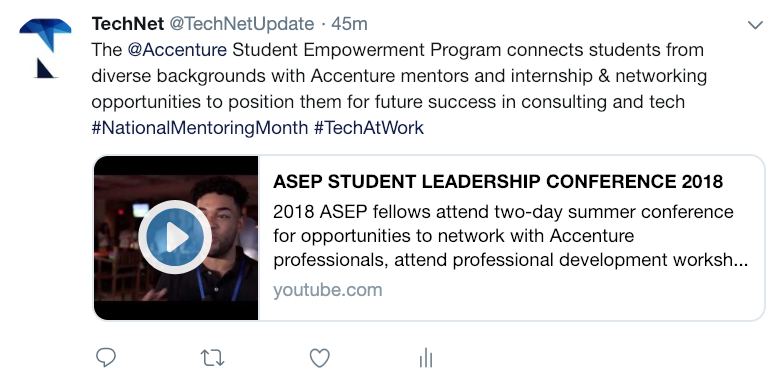Open the @Accenture mention
This screenshot has width=780, height=380.
(177, 50)
